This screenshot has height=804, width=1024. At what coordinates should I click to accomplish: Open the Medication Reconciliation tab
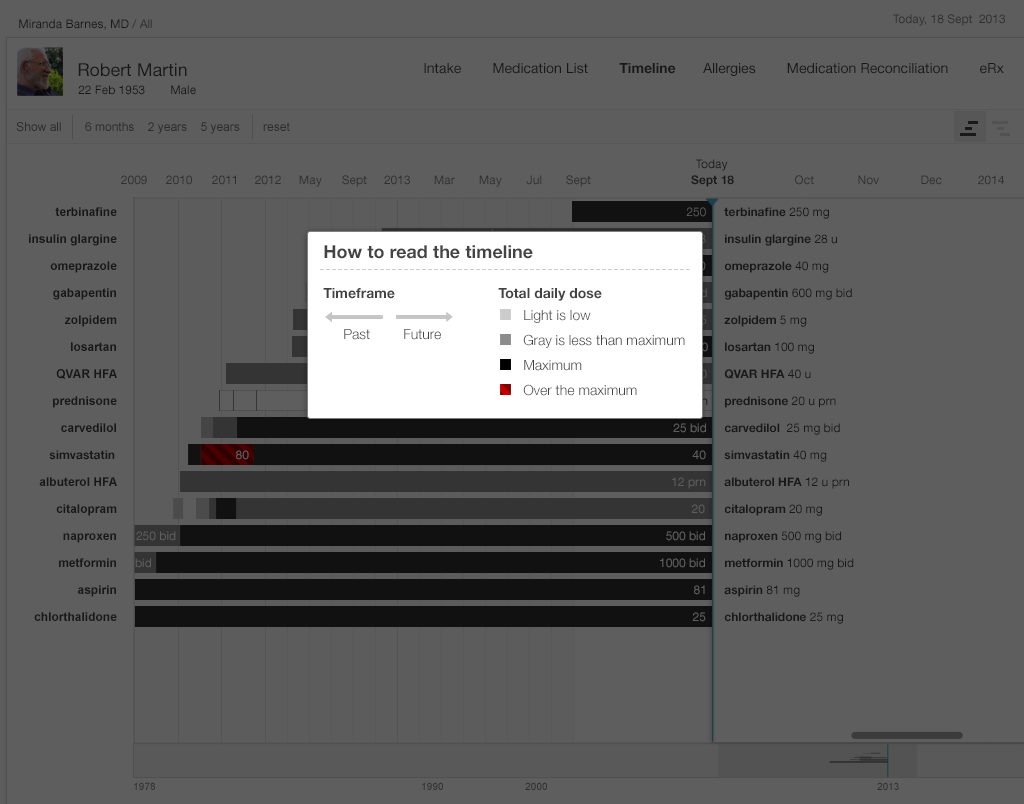coord(867,69)
